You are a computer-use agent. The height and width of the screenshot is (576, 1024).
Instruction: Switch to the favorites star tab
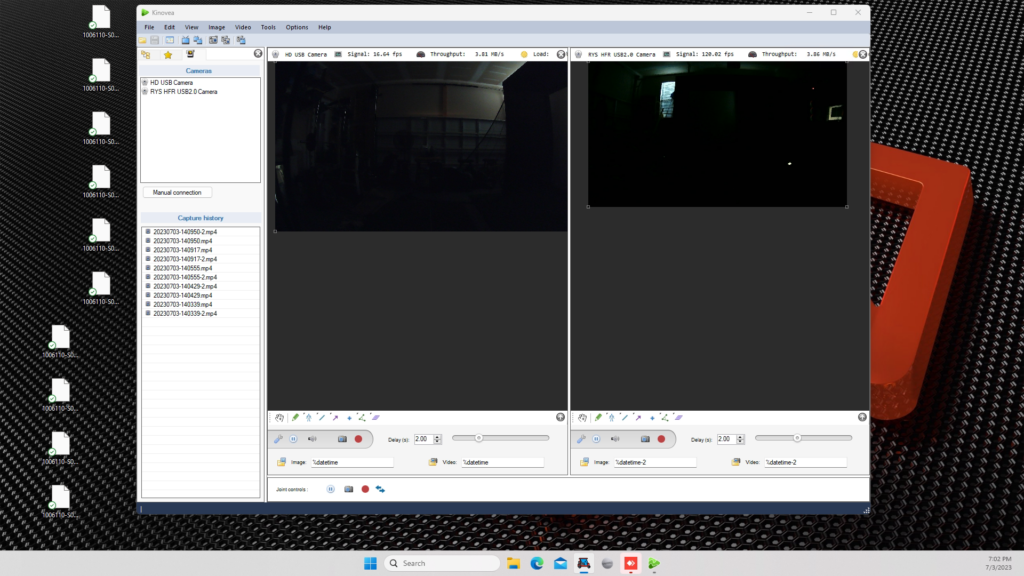click(x=168, y=55)
